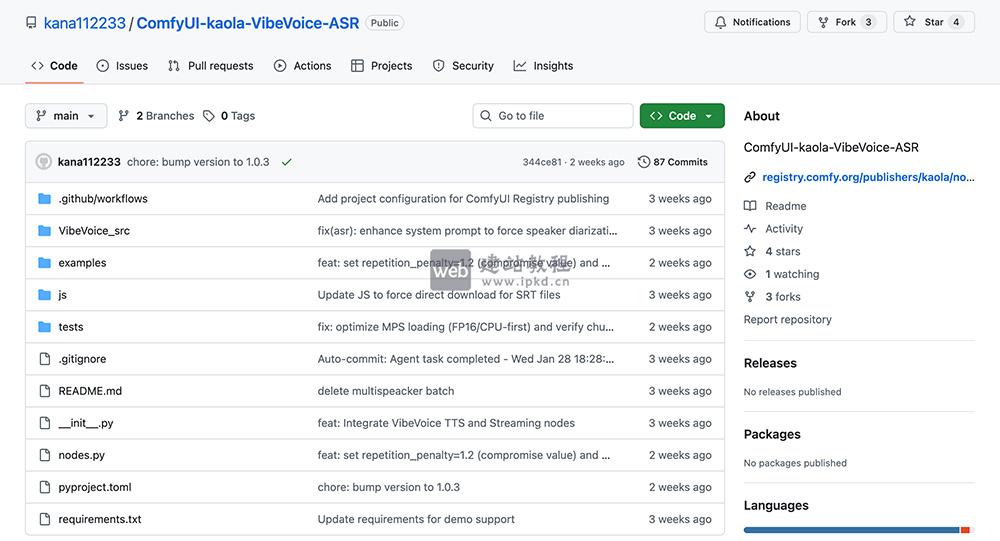The image size is (1000, 541).
Task: Click the Activity pulse icon
Action: (750, 228)
